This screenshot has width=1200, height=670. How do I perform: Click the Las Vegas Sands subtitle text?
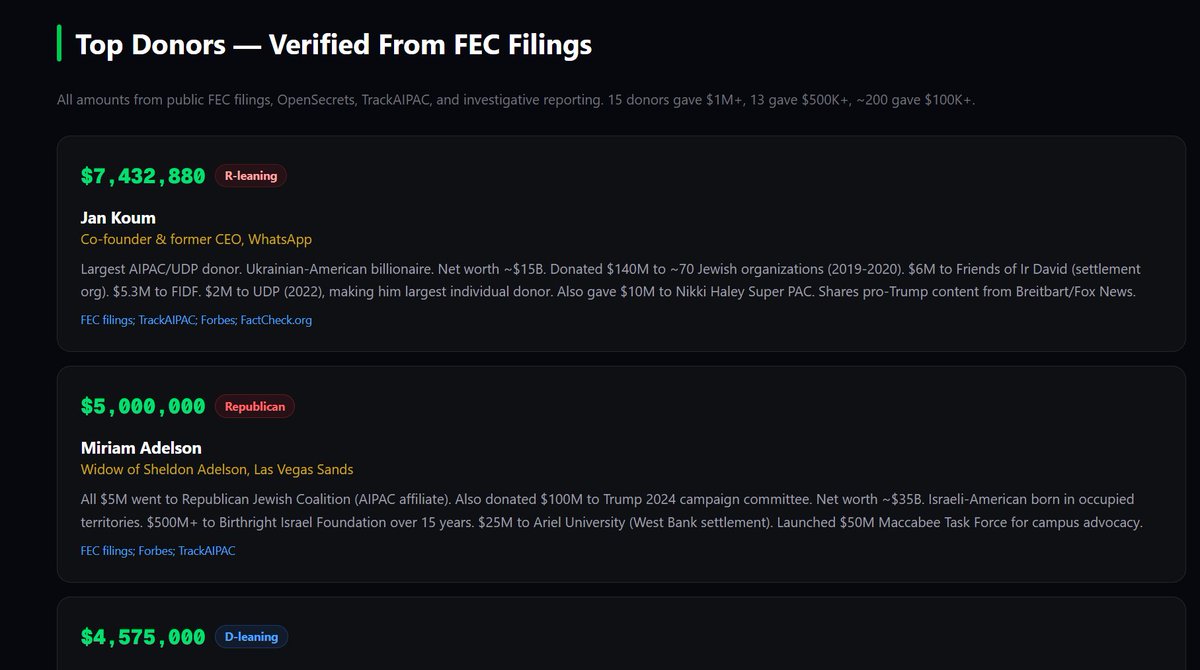(217, 470)
